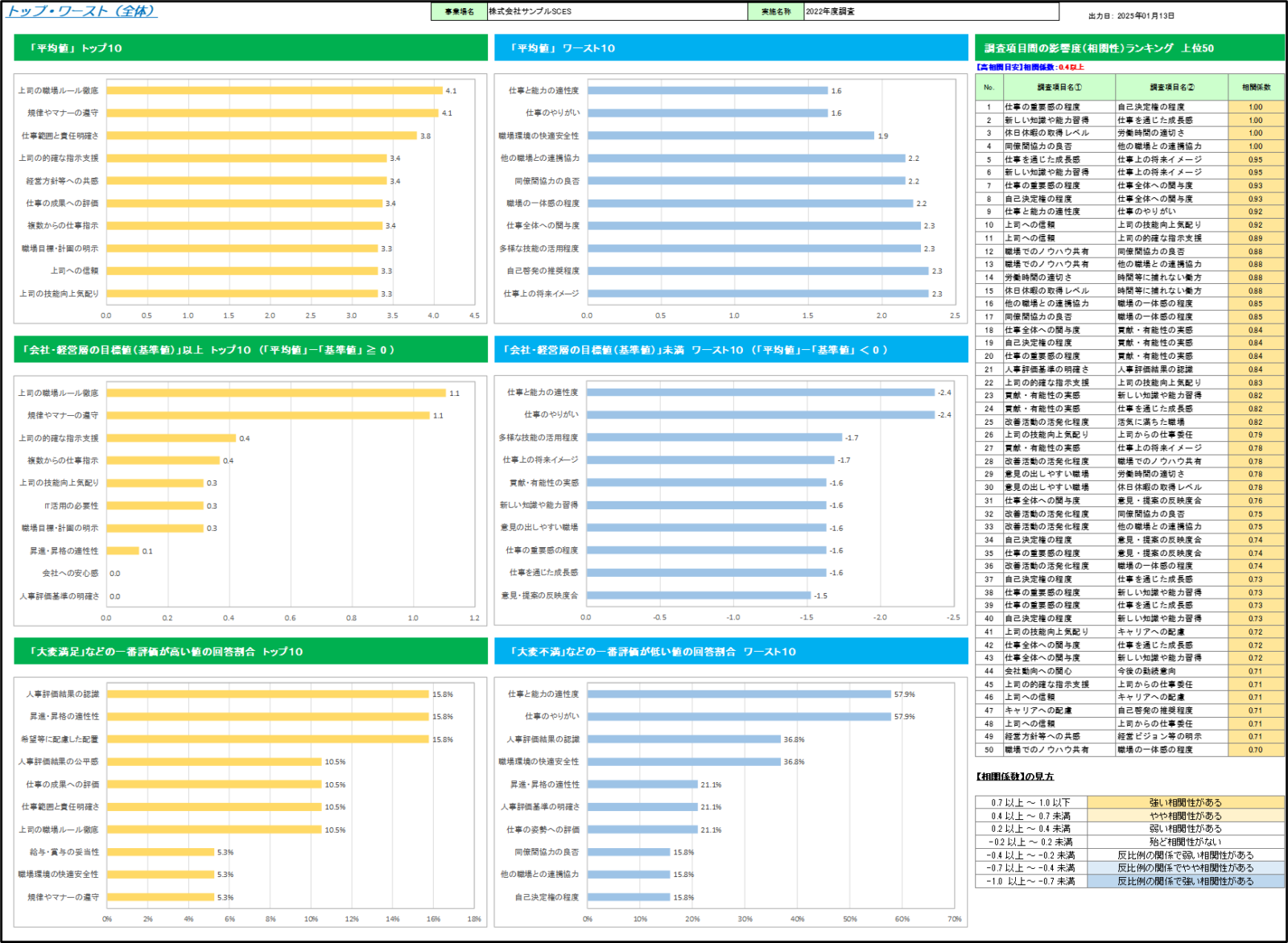Select the 実施名称 label box

click(775, 11)
